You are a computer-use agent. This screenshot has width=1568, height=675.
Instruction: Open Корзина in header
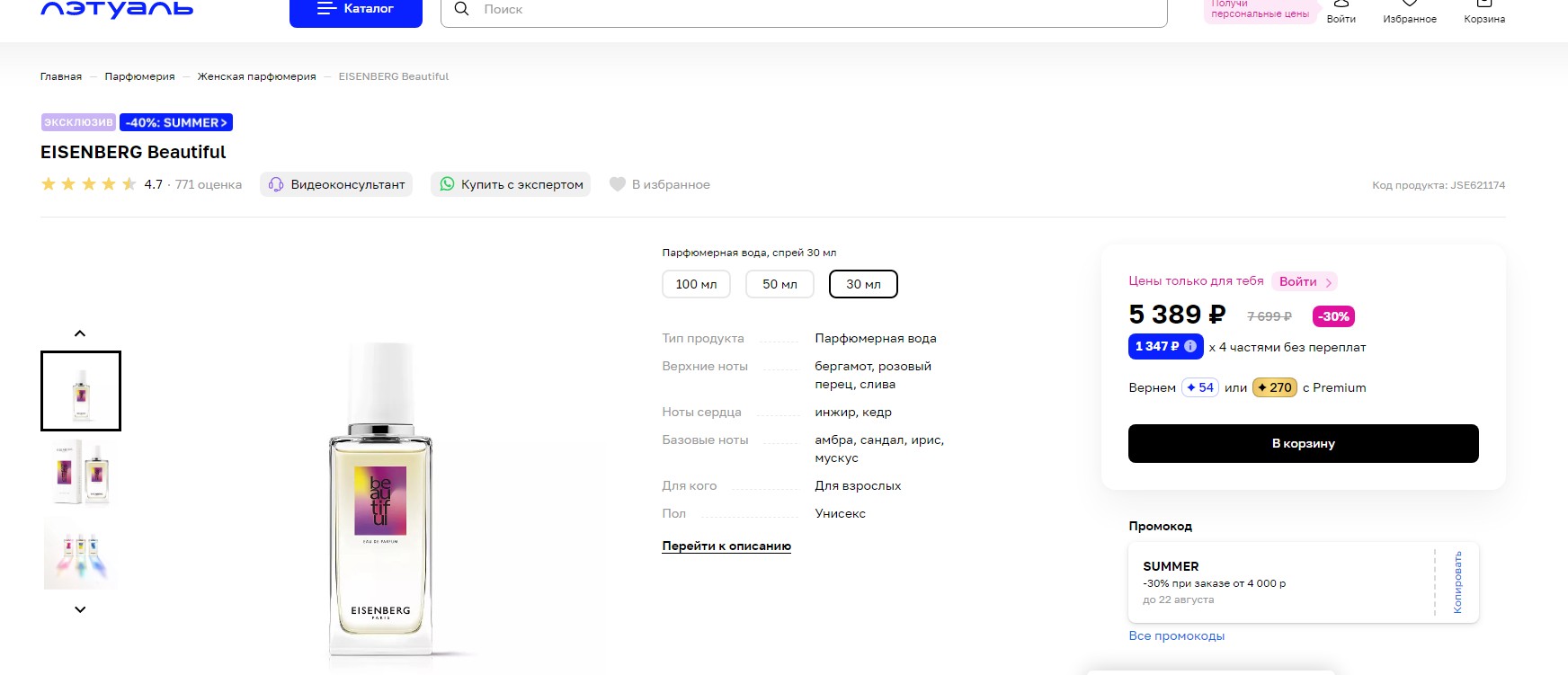click(x=1484, y=13)
